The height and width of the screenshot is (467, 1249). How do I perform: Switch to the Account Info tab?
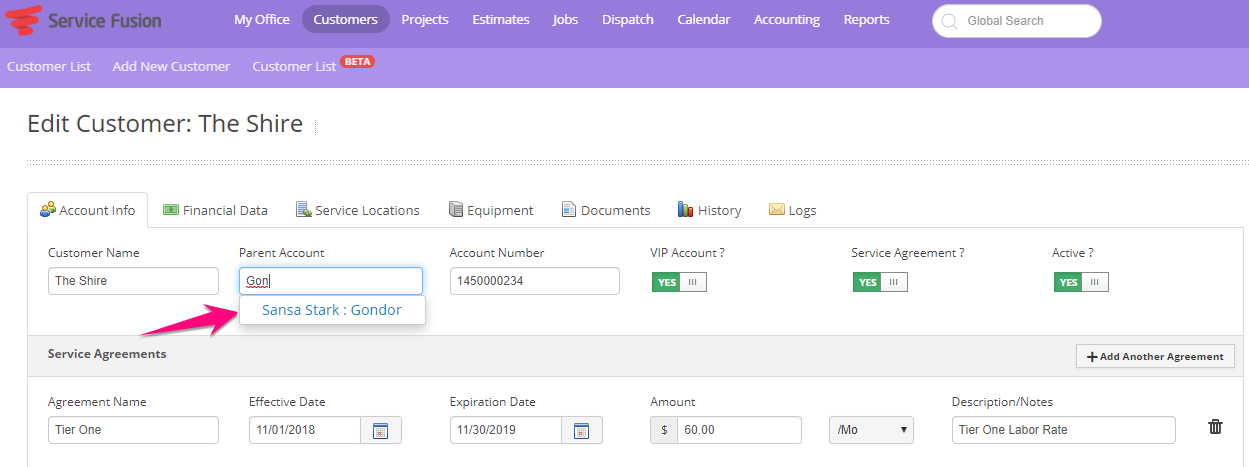pyautogui.click(x=88, y=210)
